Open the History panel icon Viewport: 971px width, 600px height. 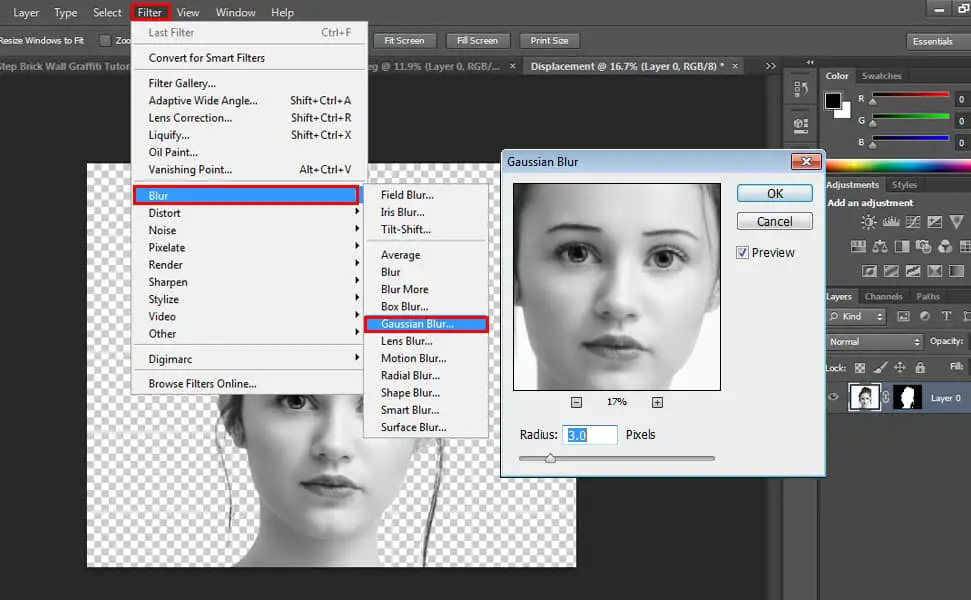click(801, 90)
